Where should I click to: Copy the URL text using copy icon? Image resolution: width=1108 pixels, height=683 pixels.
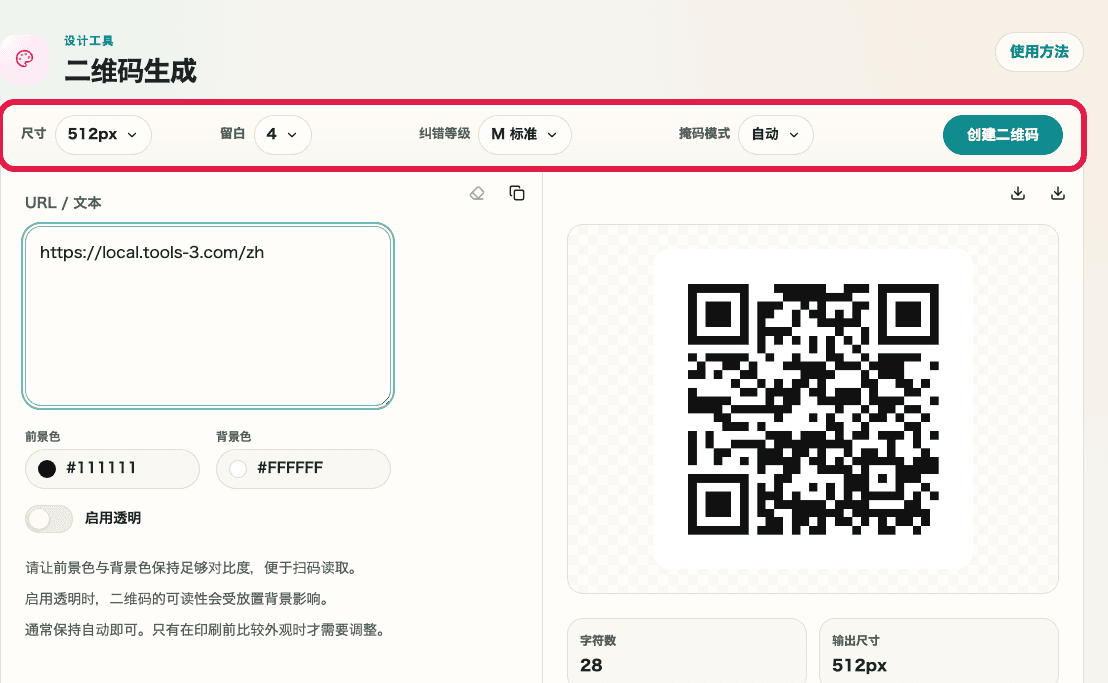point(517,193)
